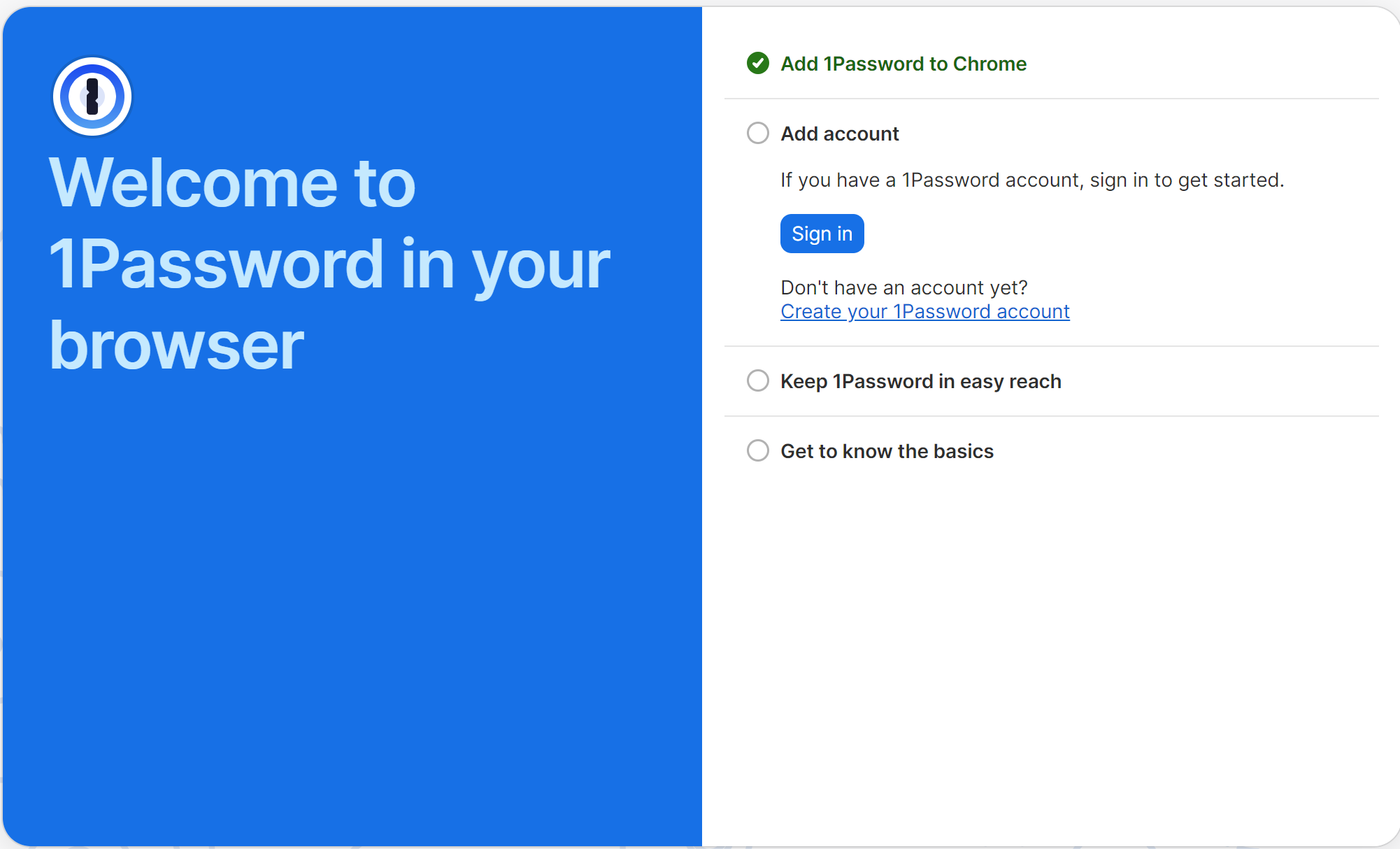1400x849 pixels.
Task: Open Create your 1Password account link
Action: (924, 311)
